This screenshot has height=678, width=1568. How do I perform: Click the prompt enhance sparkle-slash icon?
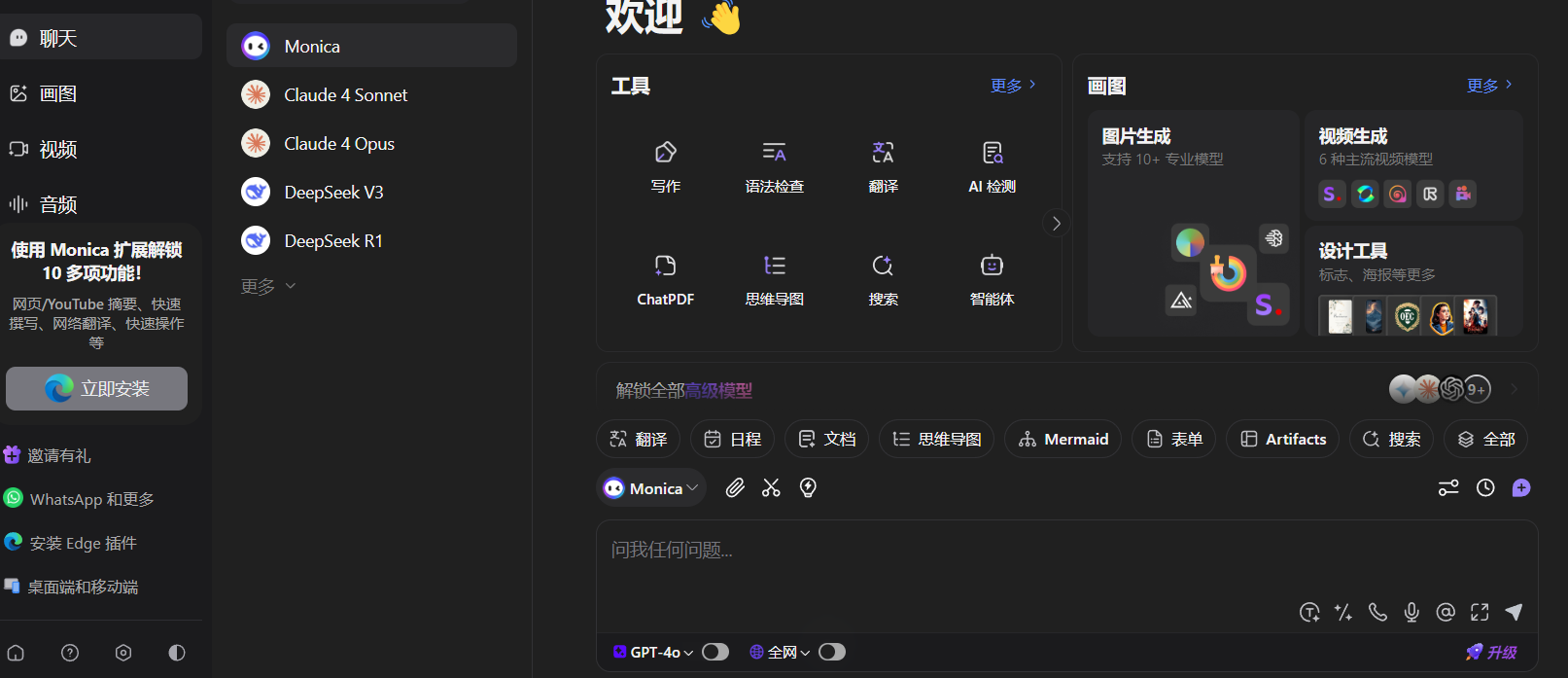click(x=1343, y=612)
